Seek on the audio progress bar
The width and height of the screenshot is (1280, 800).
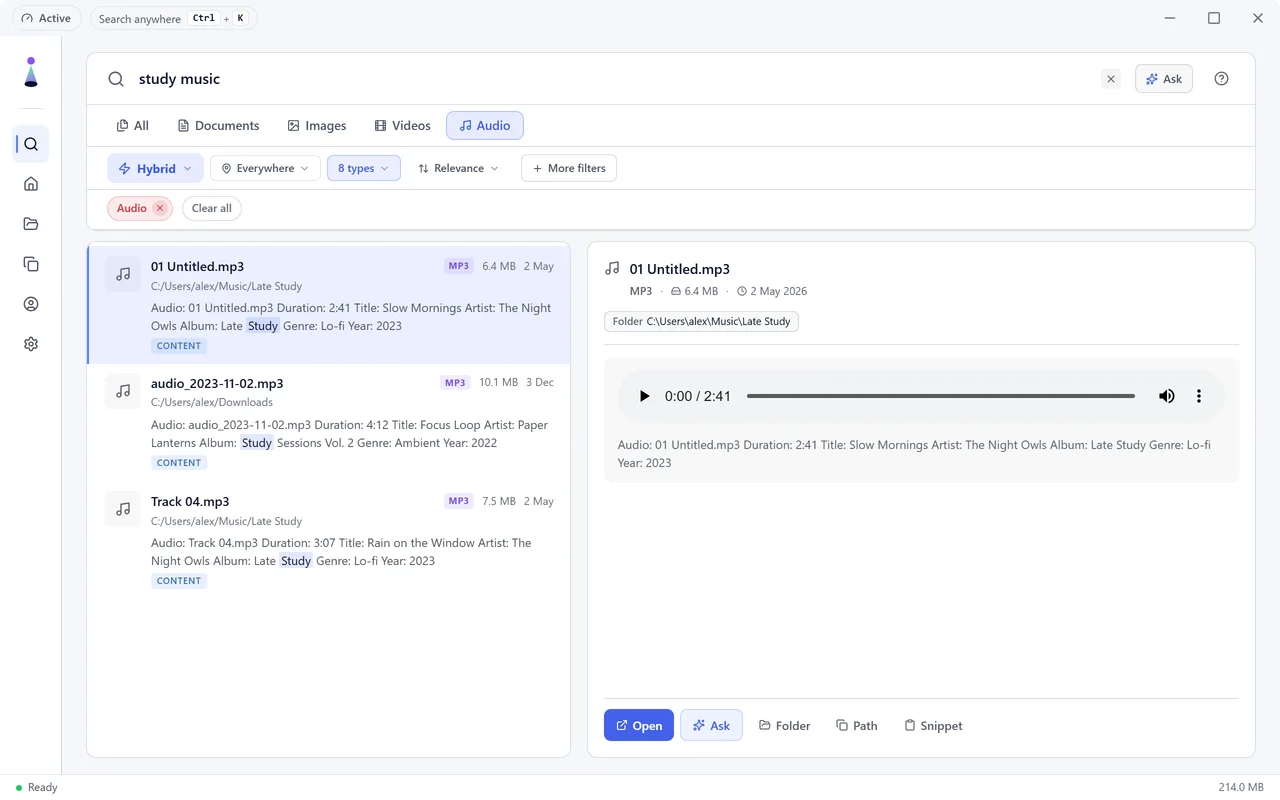(940, 396)
